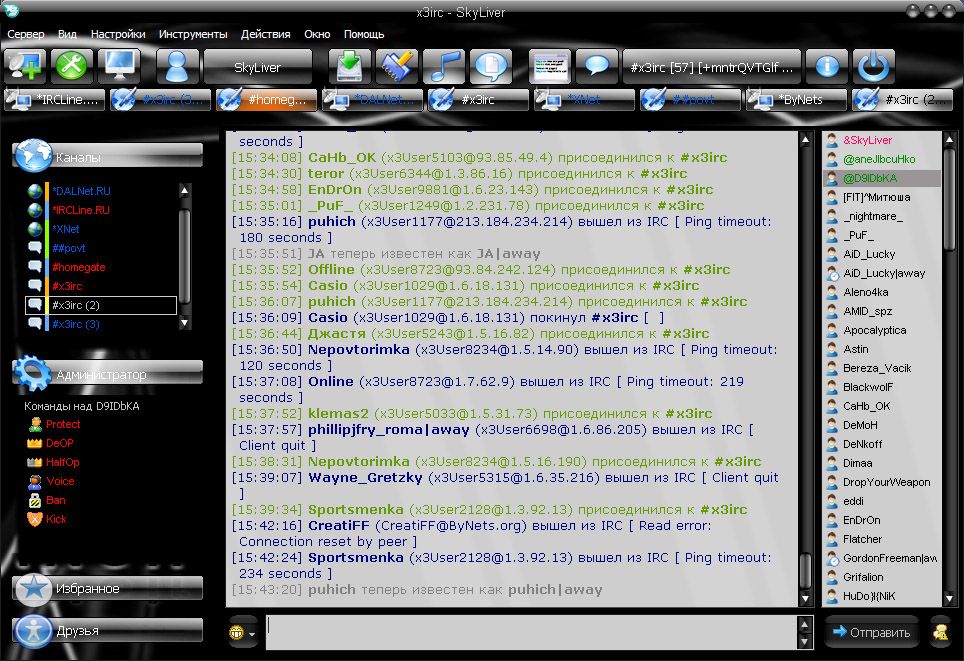Collapse the Администратор panel header

tap(108, 374)
